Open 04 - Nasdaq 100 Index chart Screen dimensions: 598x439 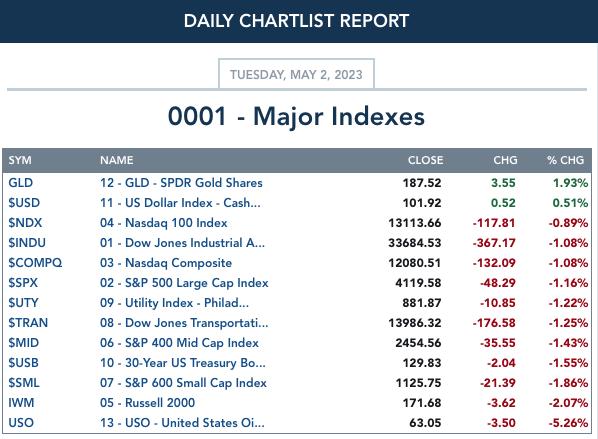164,223
